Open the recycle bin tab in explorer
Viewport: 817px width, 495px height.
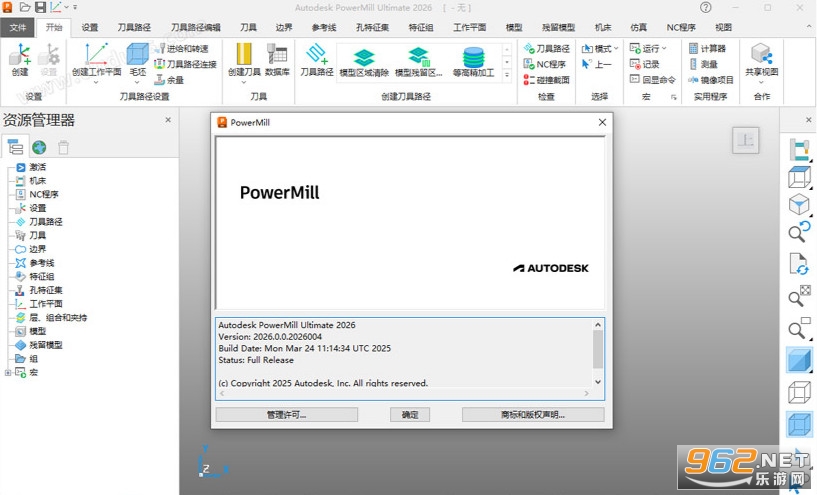[x=63, y=147]
